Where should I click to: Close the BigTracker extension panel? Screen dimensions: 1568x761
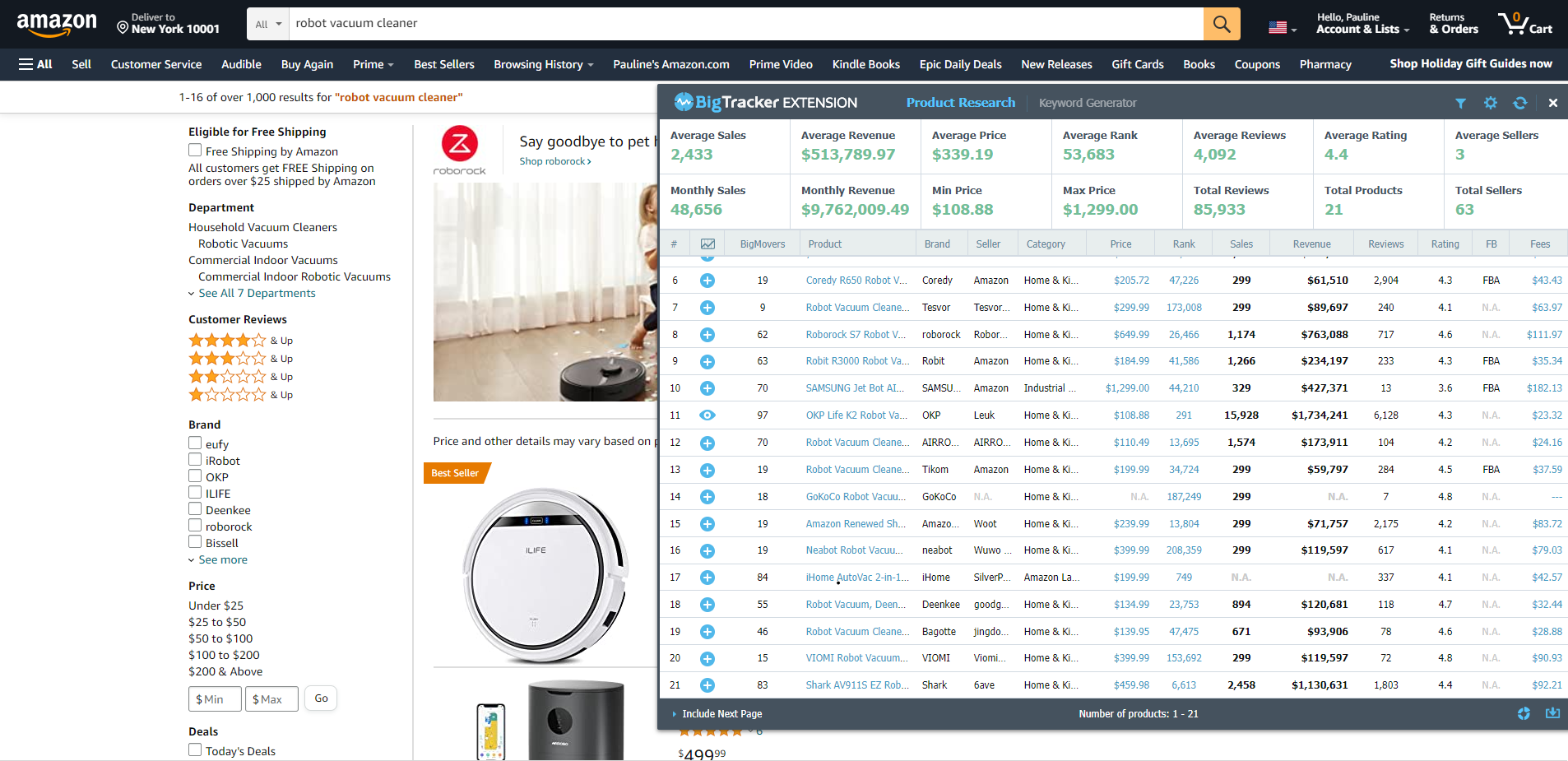pyautogui.click(x=1552, y=103)
